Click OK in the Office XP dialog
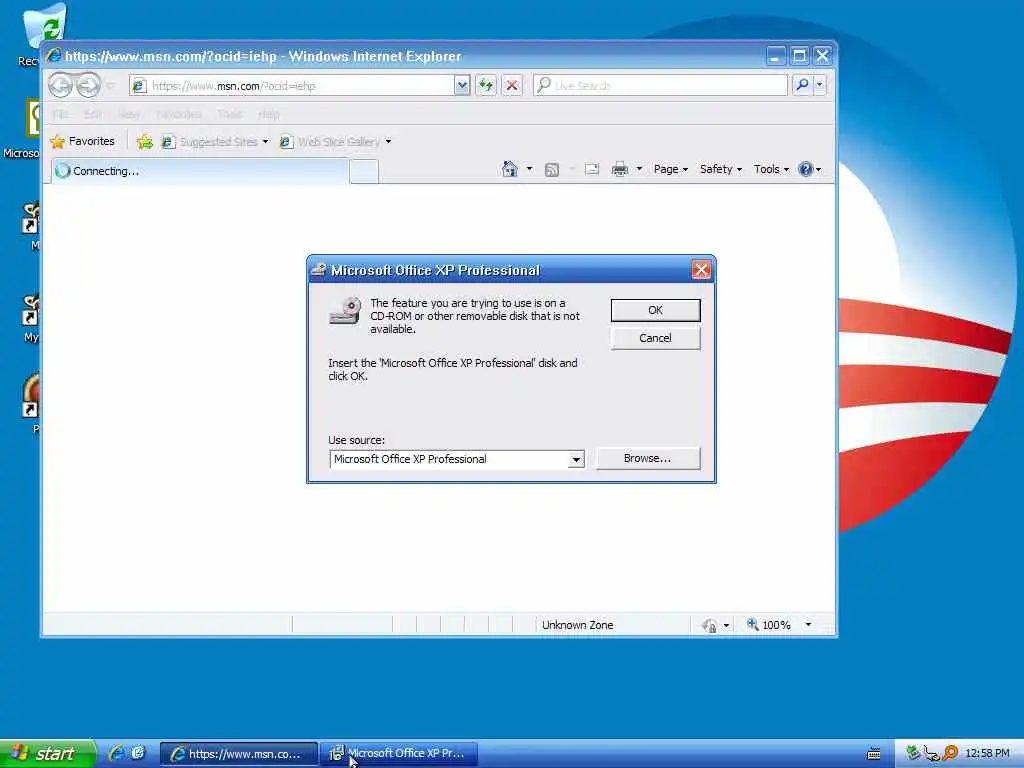This screenshot has height=768, width=1024. tap(655, 310)
